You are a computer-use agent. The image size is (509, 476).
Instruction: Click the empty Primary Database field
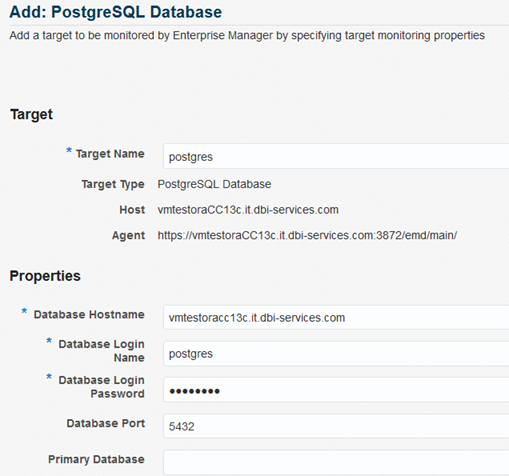point(336,462)
